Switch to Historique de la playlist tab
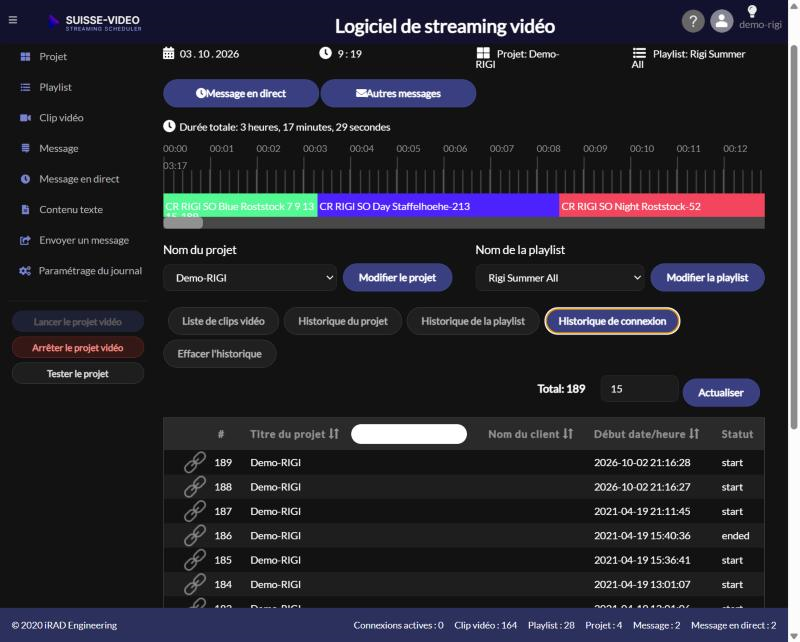The height and width of the screenshot is (642, 800). coord(473,321)
